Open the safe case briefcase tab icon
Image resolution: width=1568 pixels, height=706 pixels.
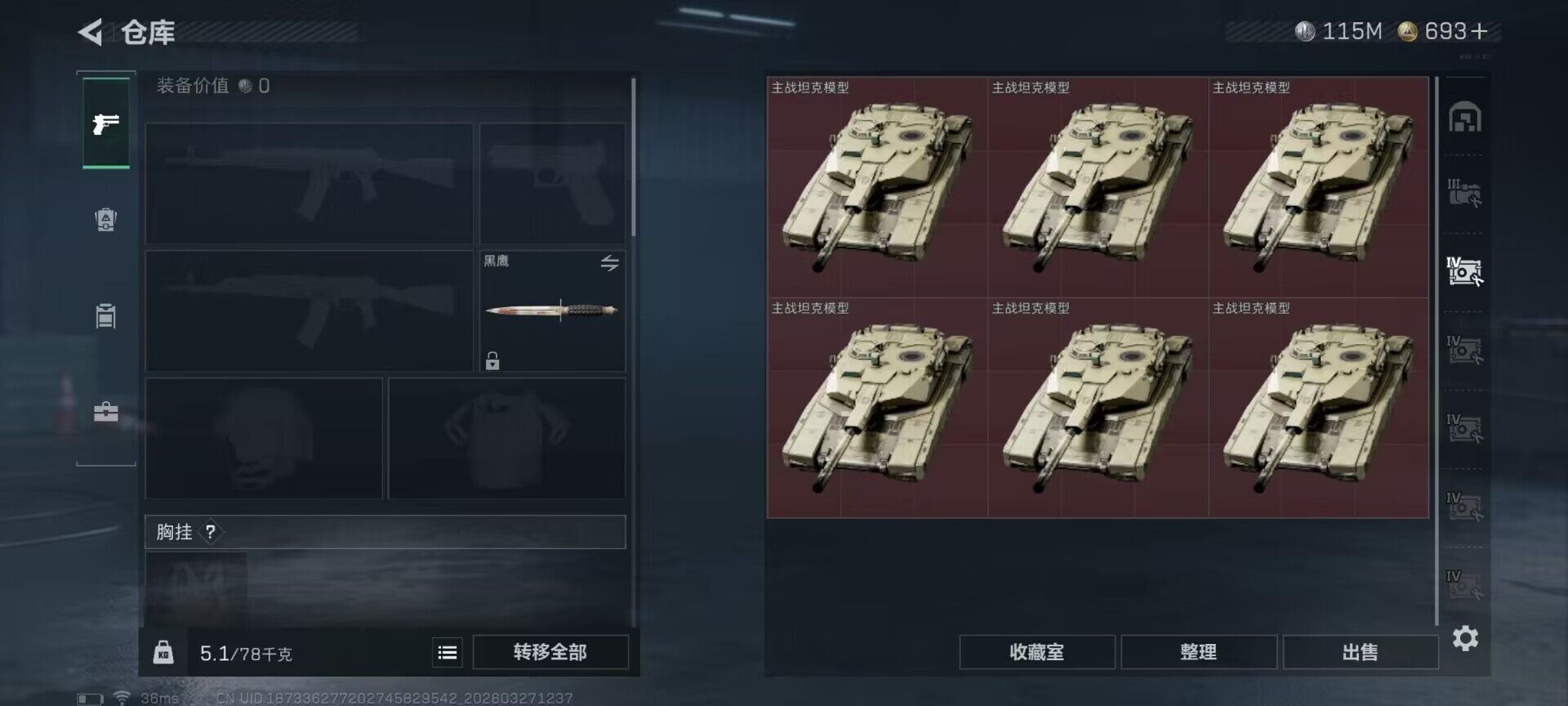tap(106, 411)
